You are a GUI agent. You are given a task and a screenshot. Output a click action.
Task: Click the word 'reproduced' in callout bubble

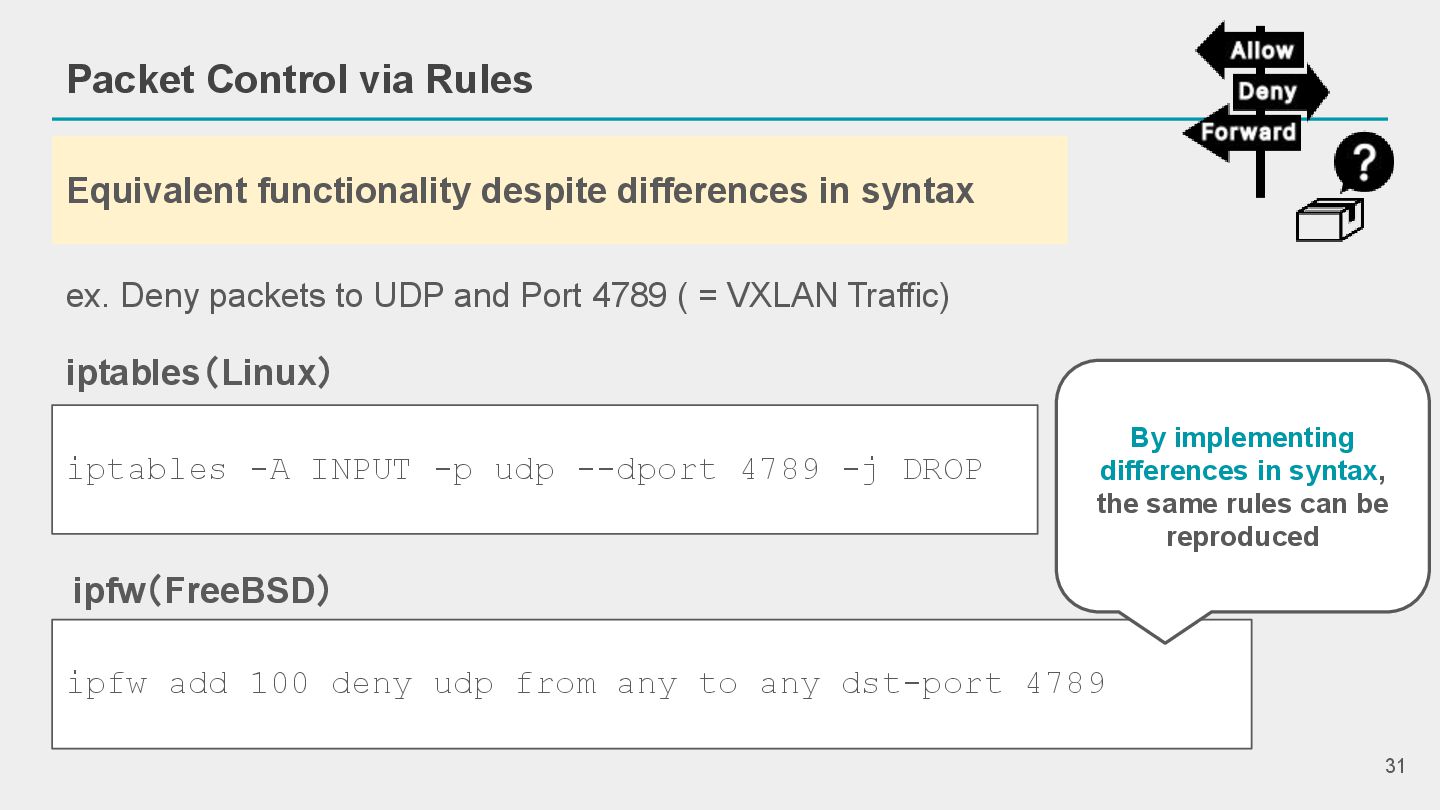click(1242, 537)
